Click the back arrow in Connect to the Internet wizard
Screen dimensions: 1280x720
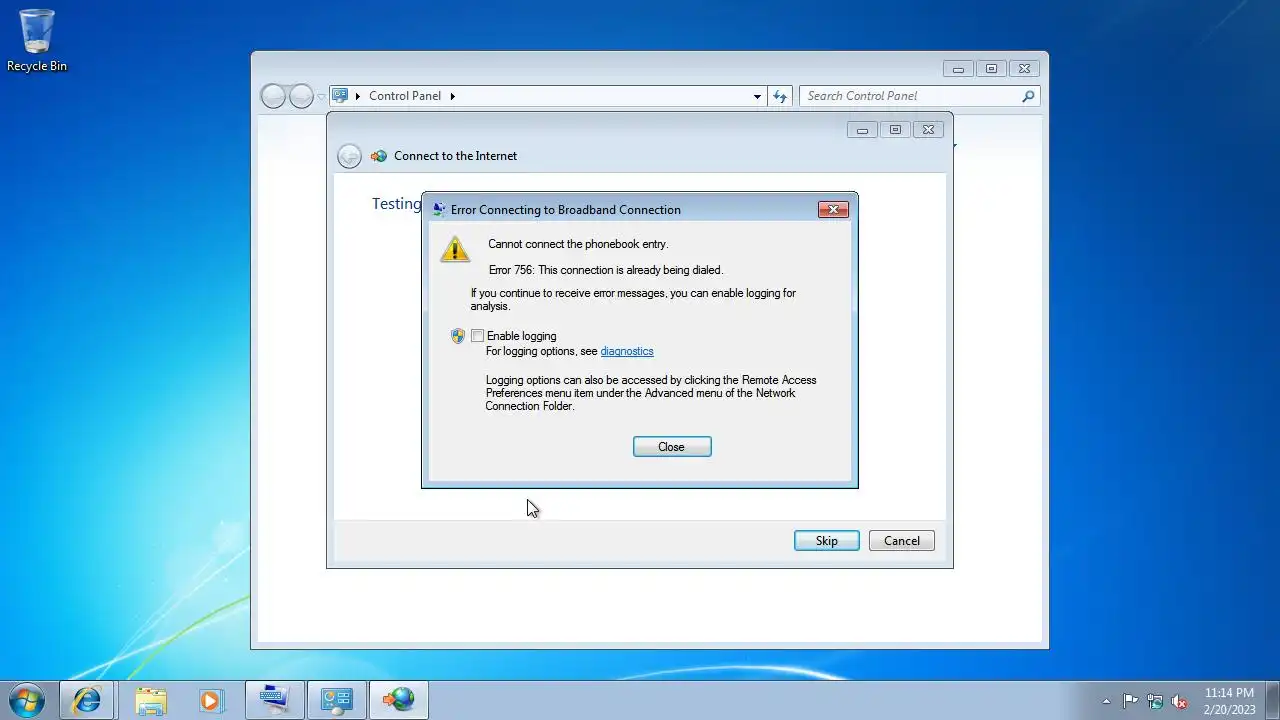(349, 156)
